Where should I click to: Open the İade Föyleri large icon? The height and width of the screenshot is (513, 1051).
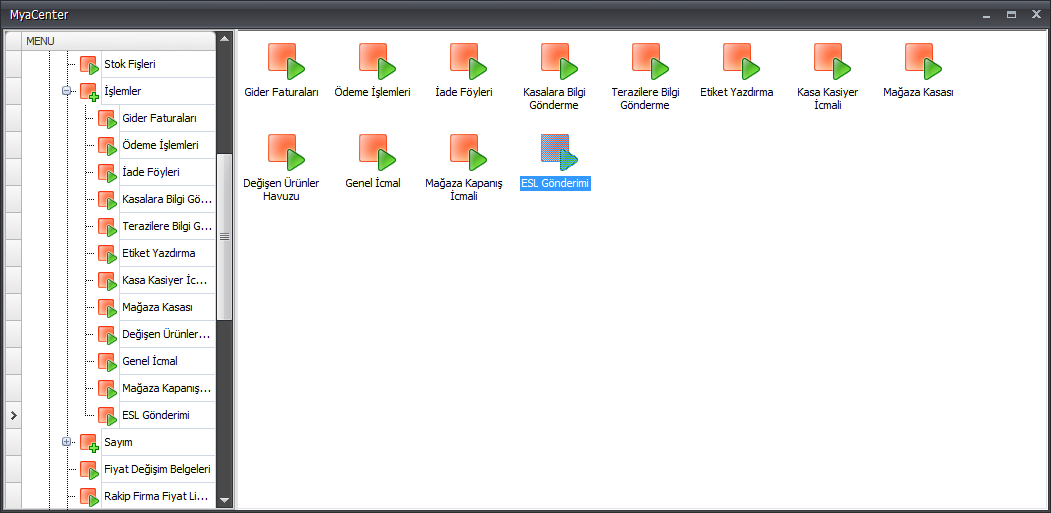[x=469, y=62]
